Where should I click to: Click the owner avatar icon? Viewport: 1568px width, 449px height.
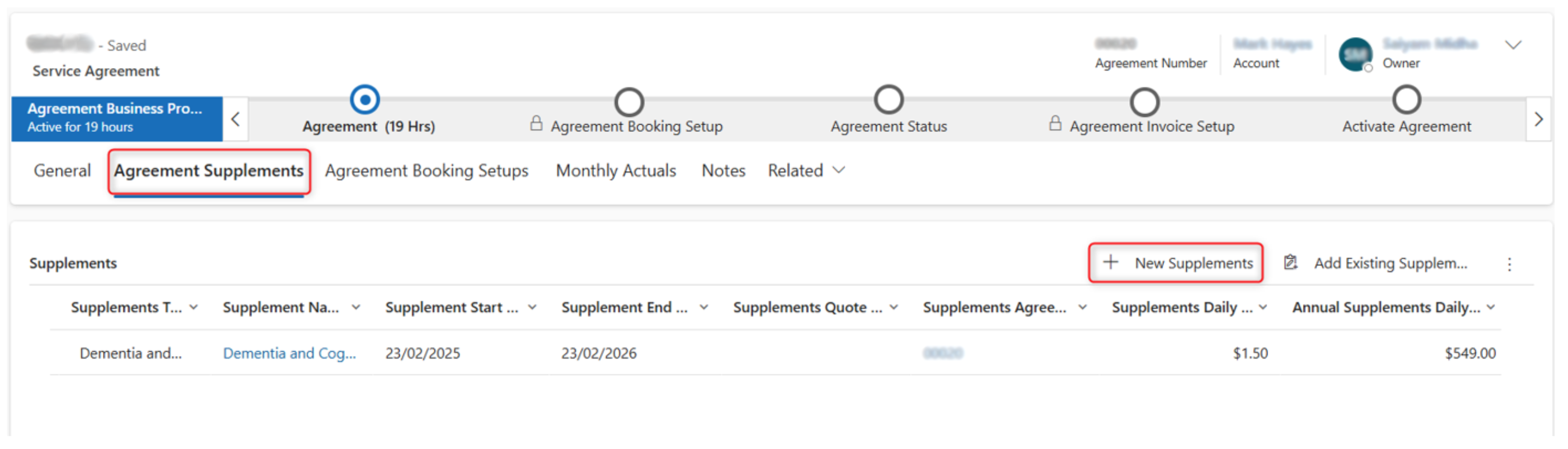(x=1354, y=55)
